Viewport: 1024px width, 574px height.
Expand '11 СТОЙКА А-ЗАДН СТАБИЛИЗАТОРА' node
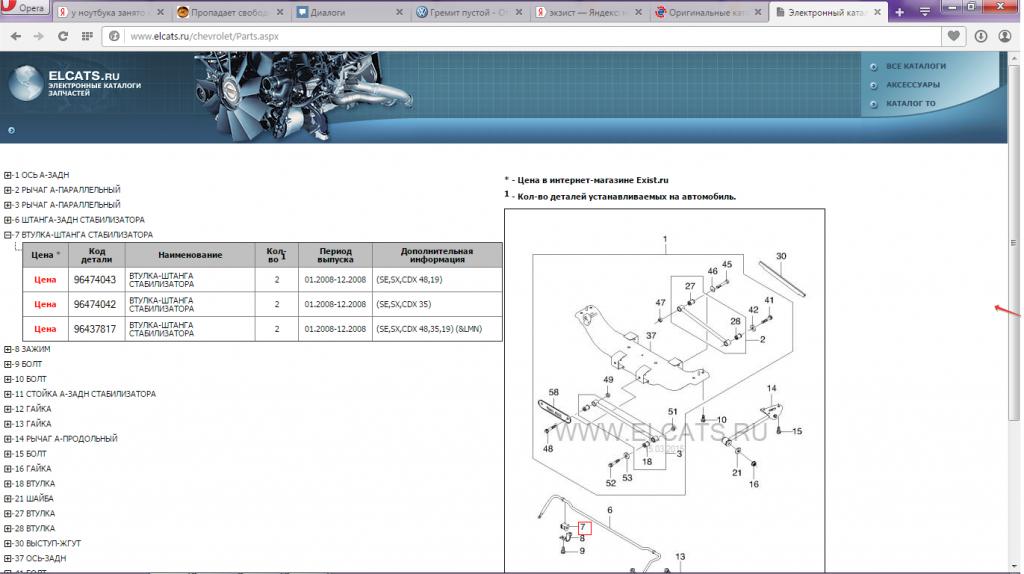click(8, 394)
